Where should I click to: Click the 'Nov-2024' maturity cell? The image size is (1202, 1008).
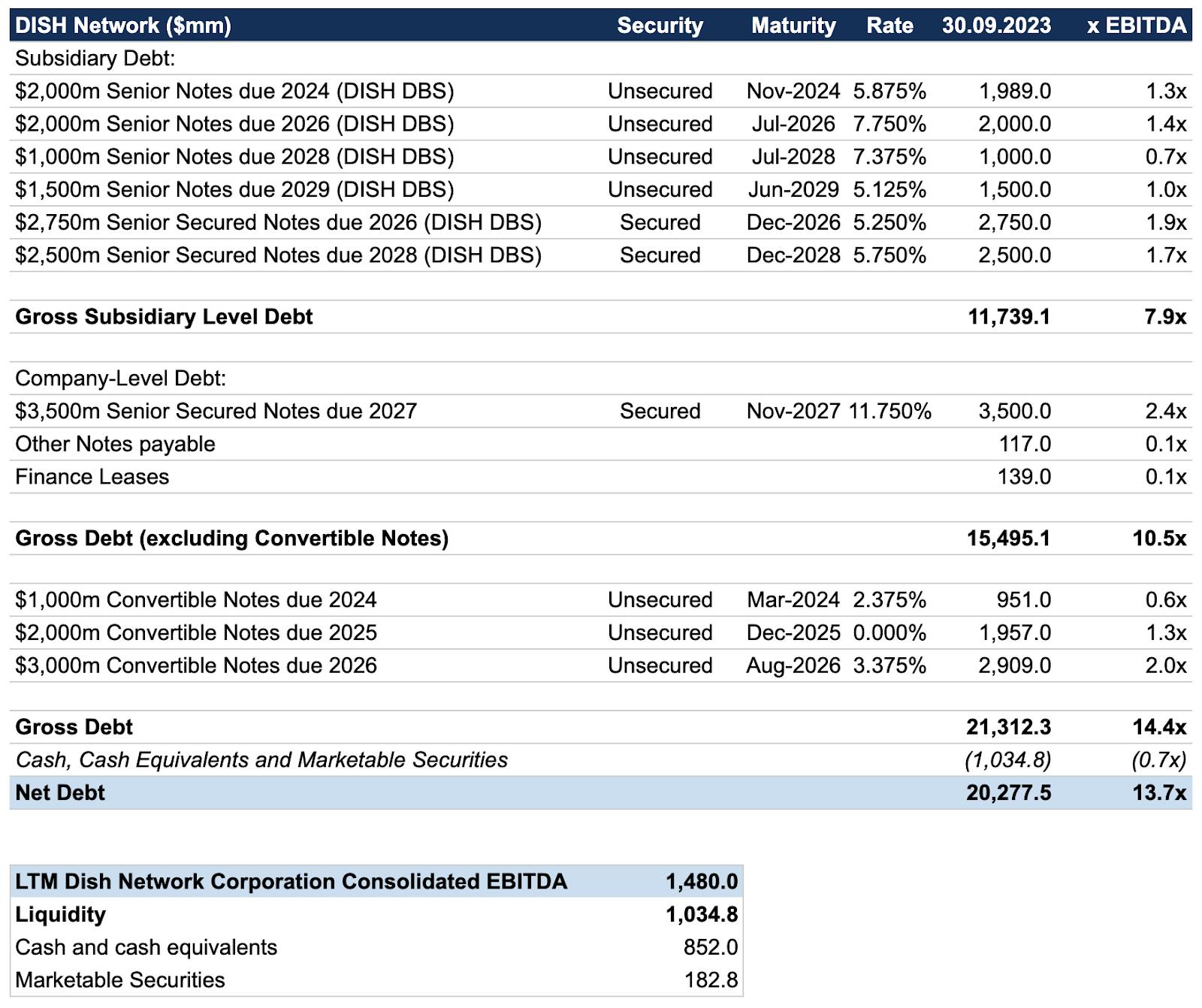coord(793,91)
